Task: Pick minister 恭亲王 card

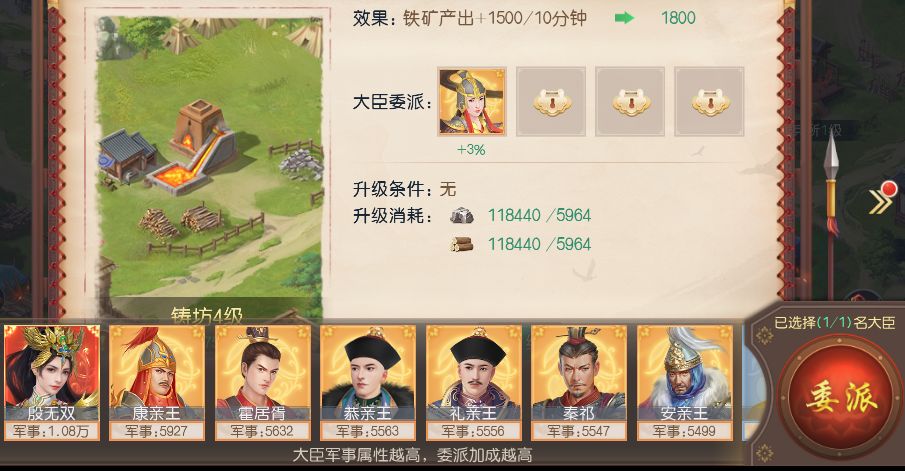Action: (x=368, y=383)
